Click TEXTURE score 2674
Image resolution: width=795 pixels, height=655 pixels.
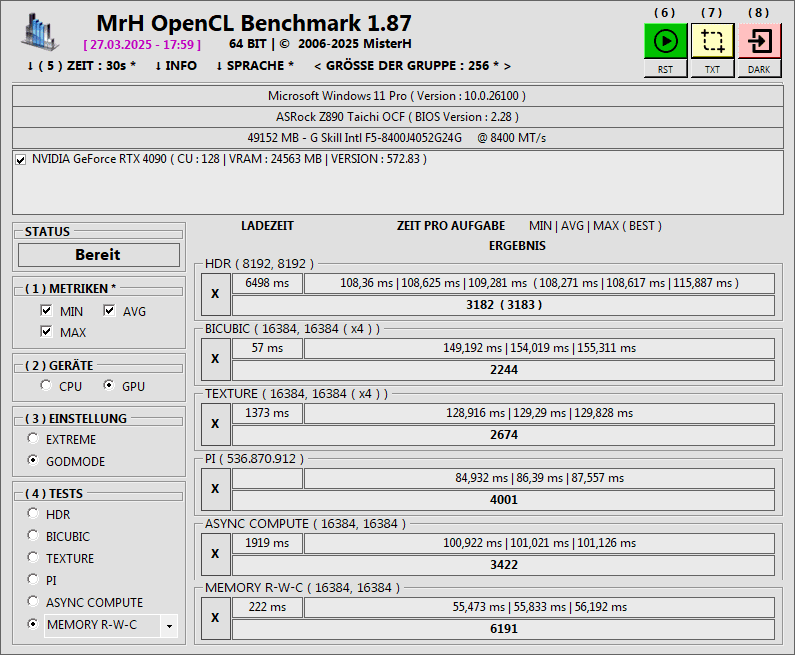coord(503,435)
